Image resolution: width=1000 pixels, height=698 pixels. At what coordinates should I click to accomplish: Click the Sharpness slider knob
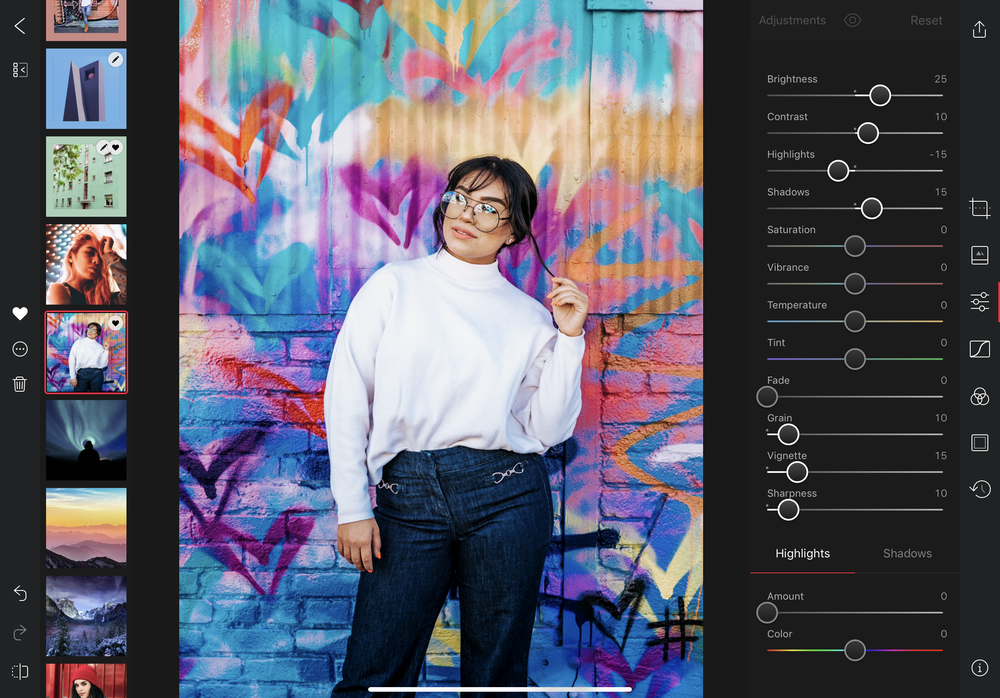(788, 509)
